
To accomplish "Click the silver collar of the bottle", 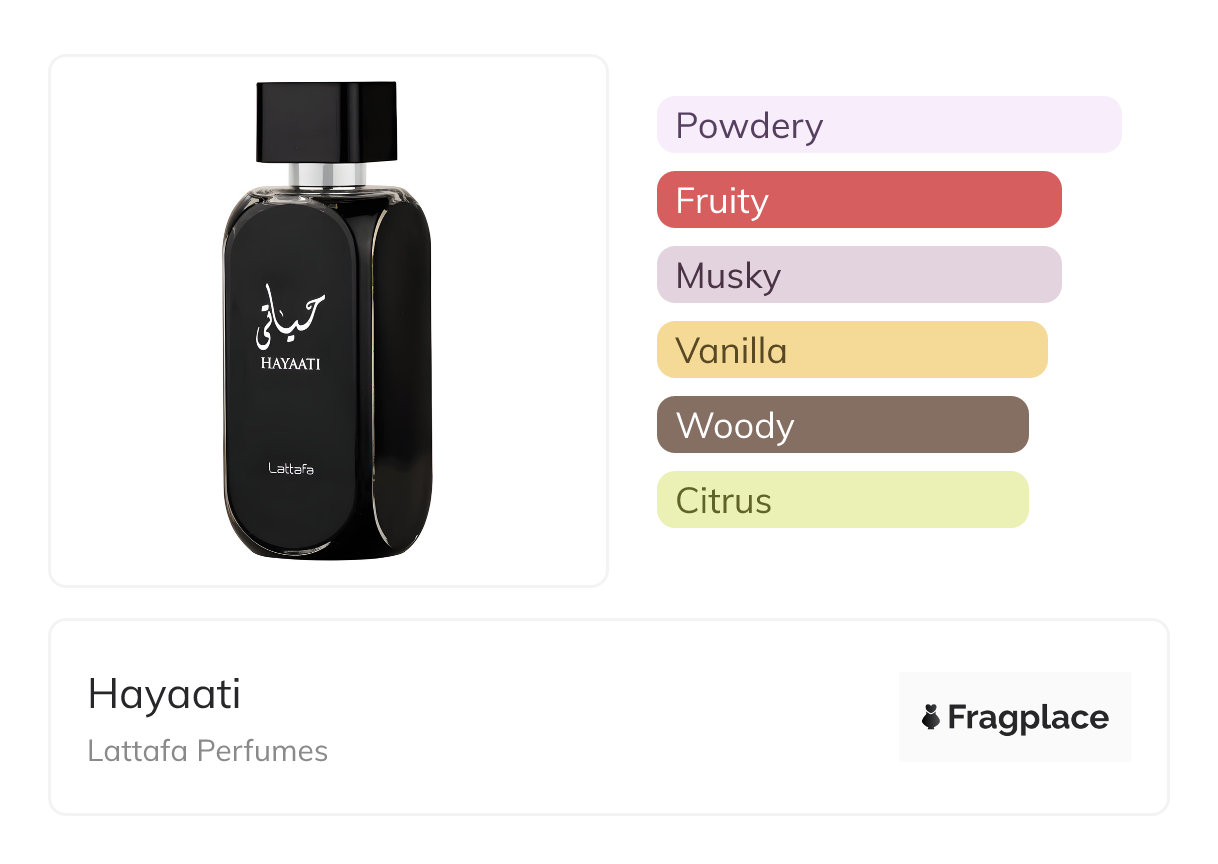I will [327, 176].
